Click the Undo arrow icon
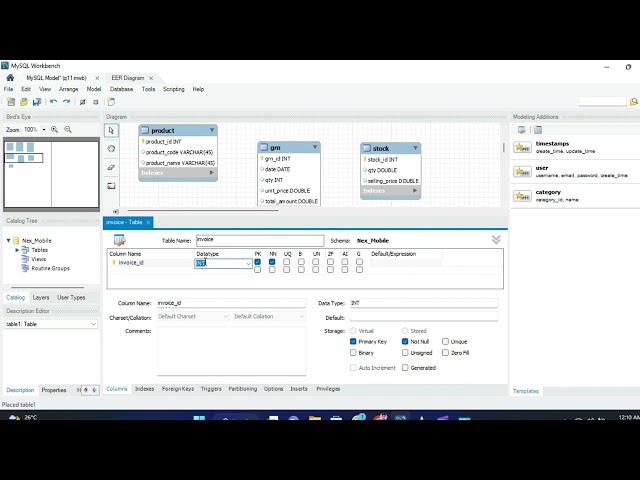640x480 pixels. pos(53,102)
